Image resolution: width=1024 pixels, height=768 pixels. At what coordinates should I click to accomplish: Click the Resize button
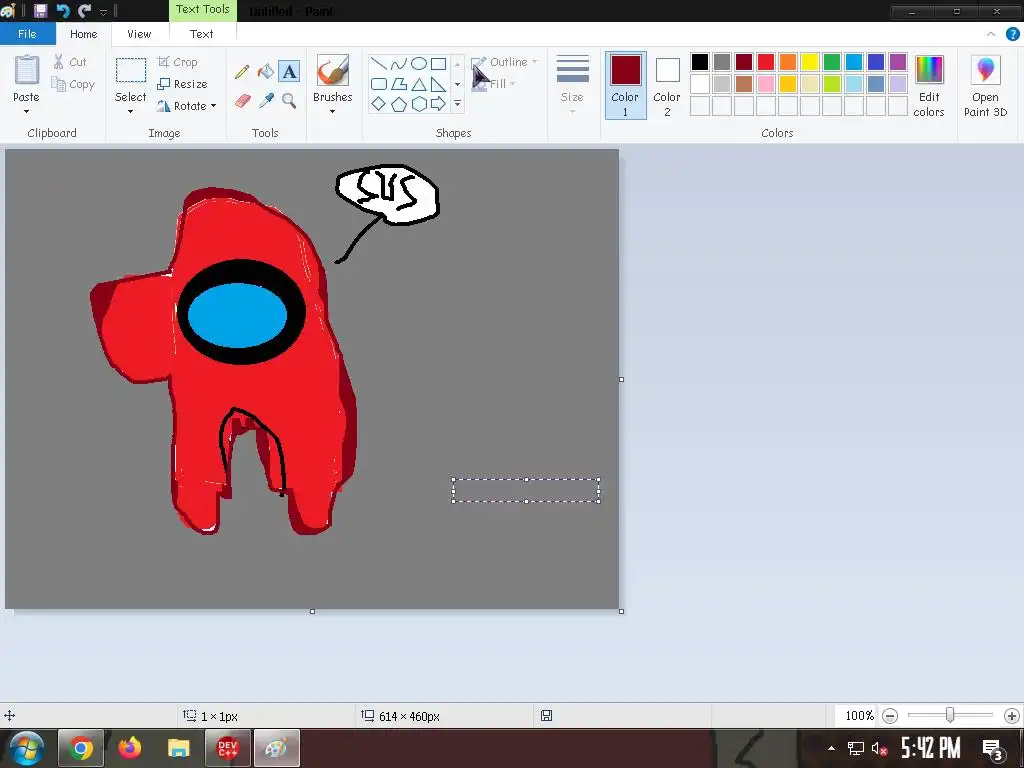click(x=182, y=84)
